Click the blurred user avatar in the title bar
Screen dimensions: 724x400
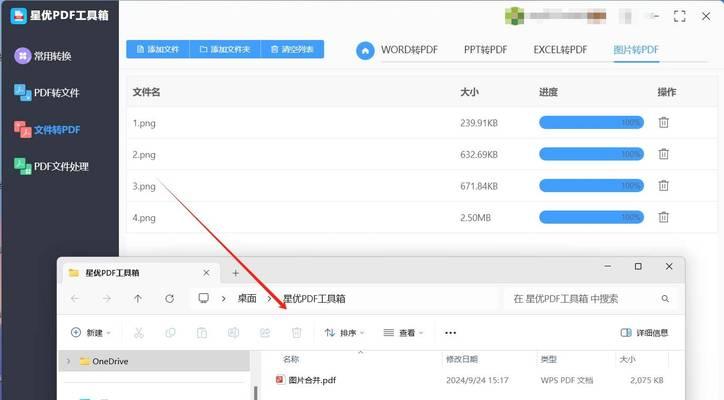[x=514, y=16]
